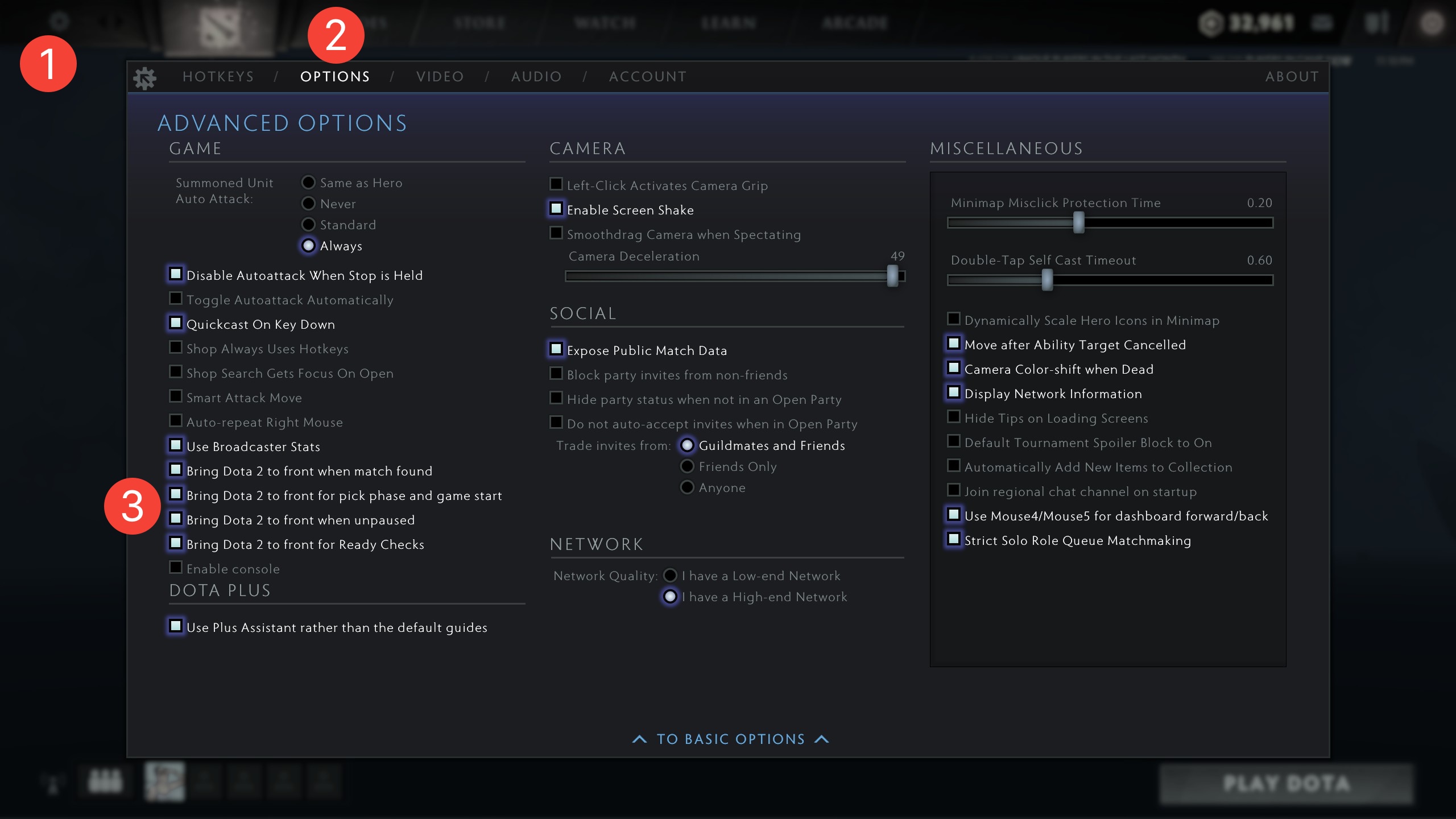Enable Hide Tips on Loading Screens
The width and height of the screenshot is (1456, 819).
click(x=954, y=417)
